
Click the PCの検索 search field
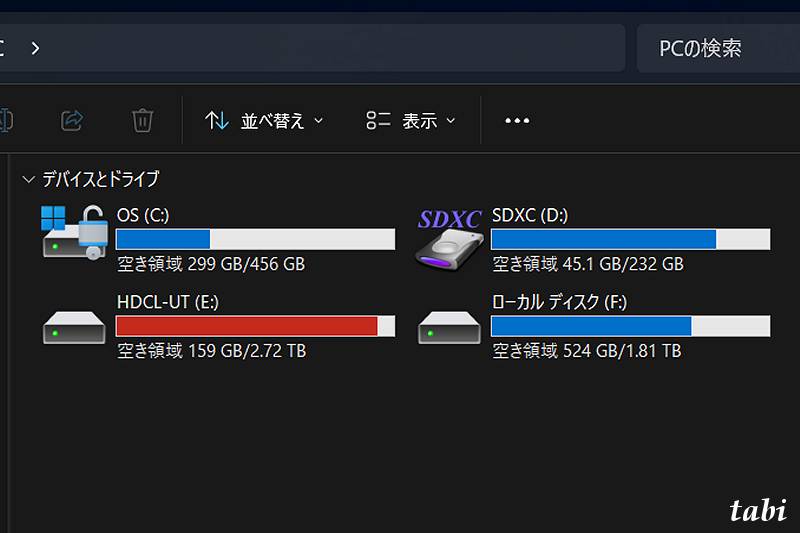click(718, 48)
